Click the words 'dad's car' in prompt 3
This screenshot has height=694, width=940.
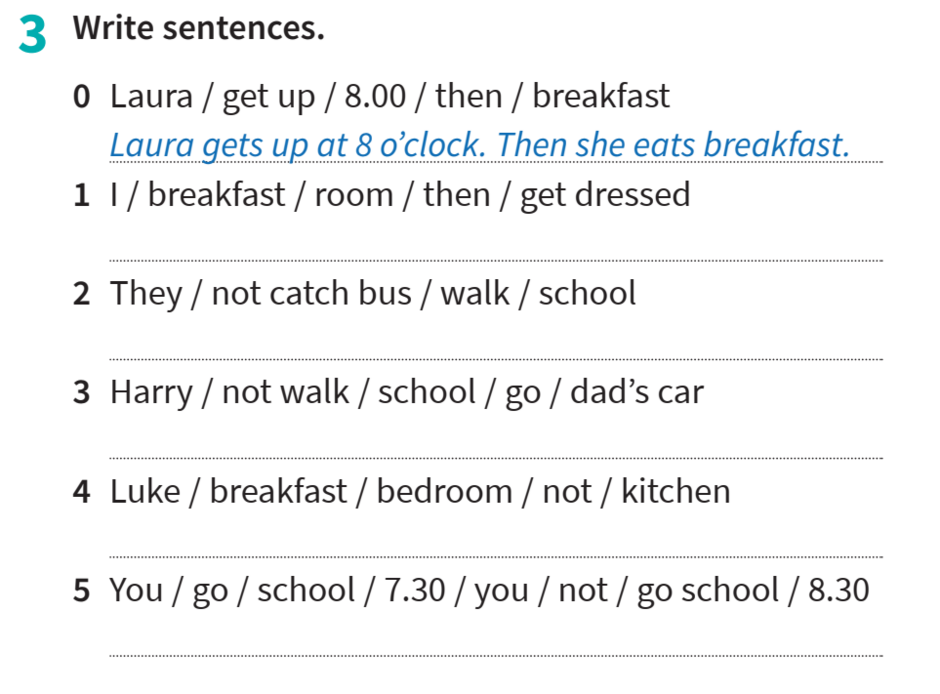(x=637, y=393)
